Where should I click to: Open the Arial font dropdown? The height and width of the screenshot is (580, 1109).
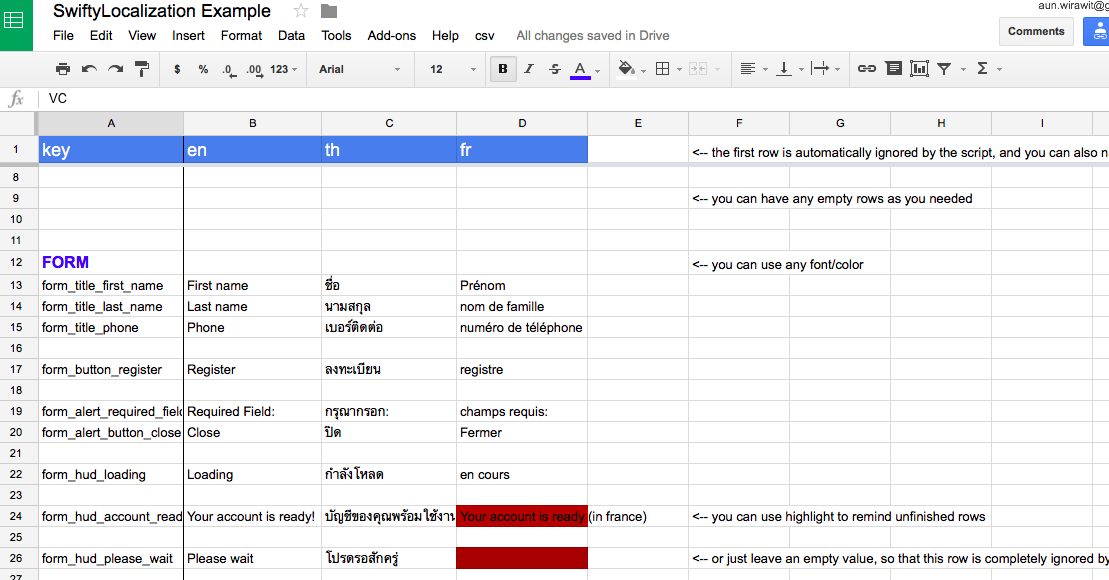pyautogui.click(x=359, y=69)
